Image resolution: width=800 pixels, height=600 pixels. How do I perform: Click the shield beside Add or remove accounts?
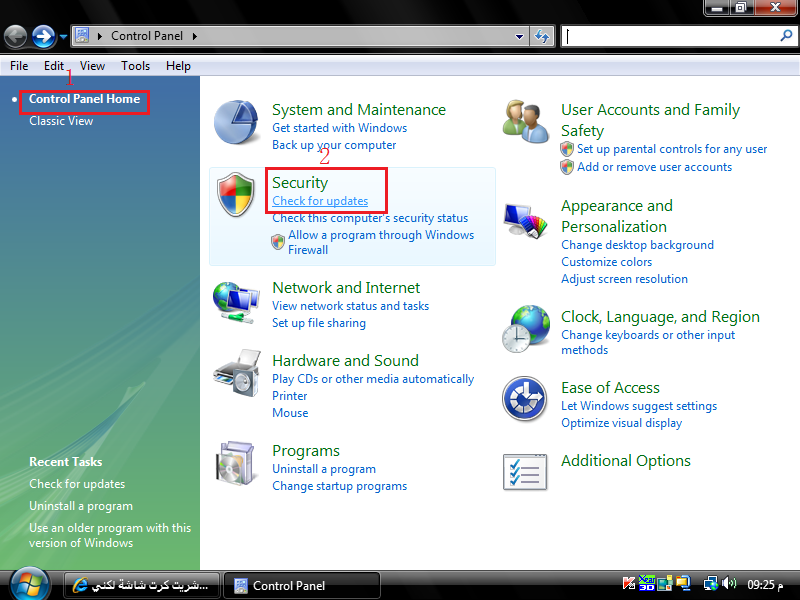tap(567, 167)
